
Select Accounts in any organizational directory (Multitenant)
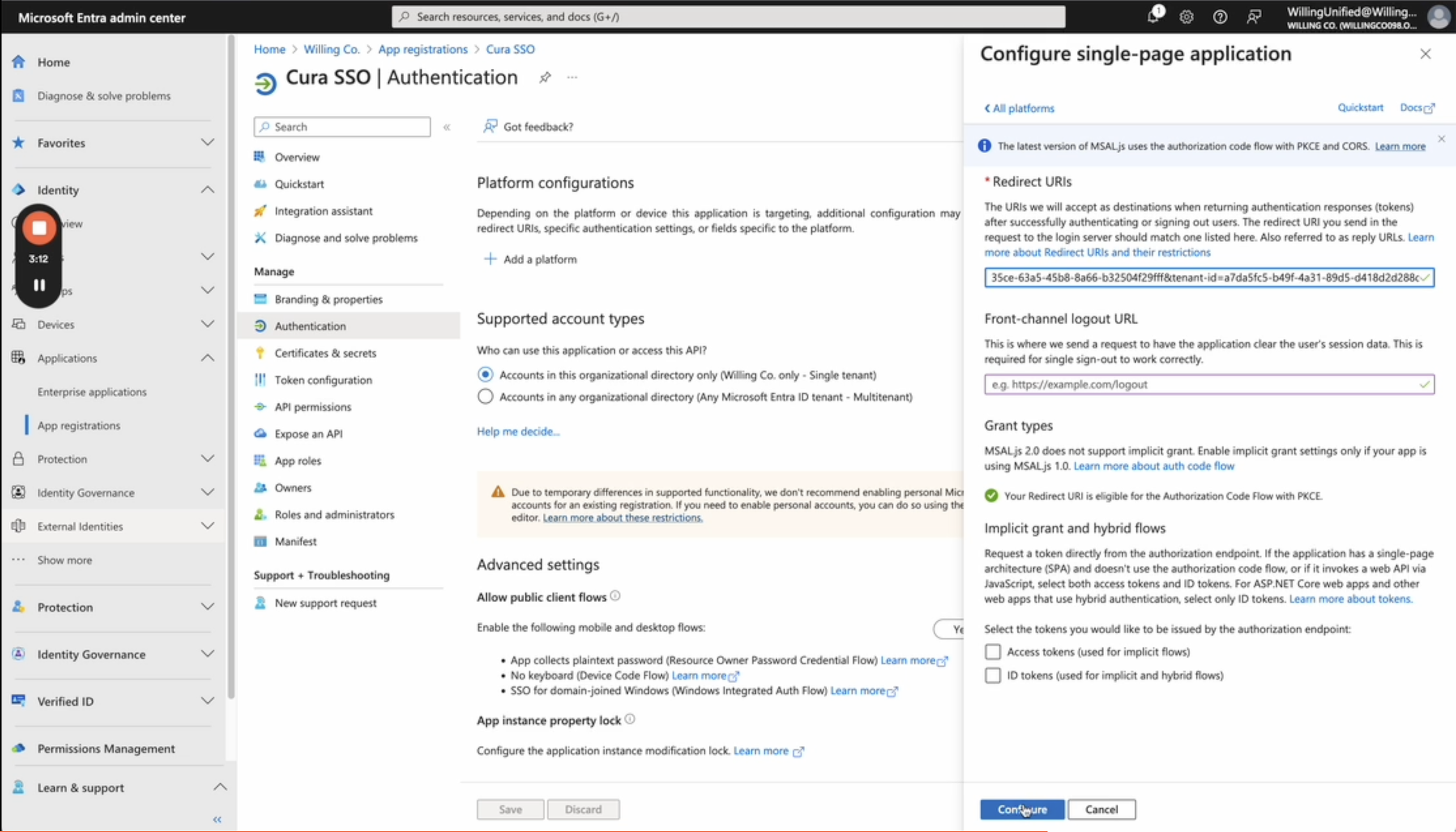pos(485,396)
